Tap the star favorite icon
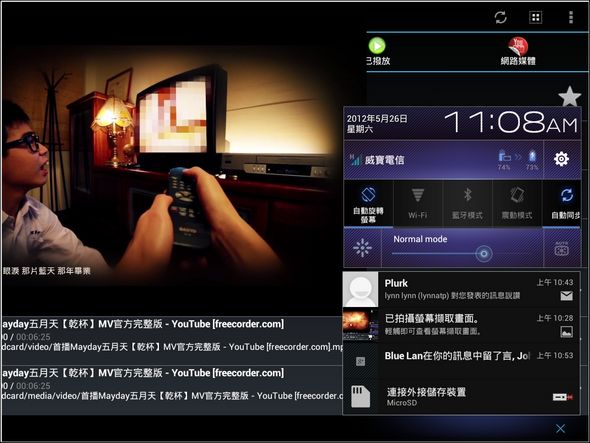Image resolution: width=590 pixels, height=443 pixels. point(570,96)
